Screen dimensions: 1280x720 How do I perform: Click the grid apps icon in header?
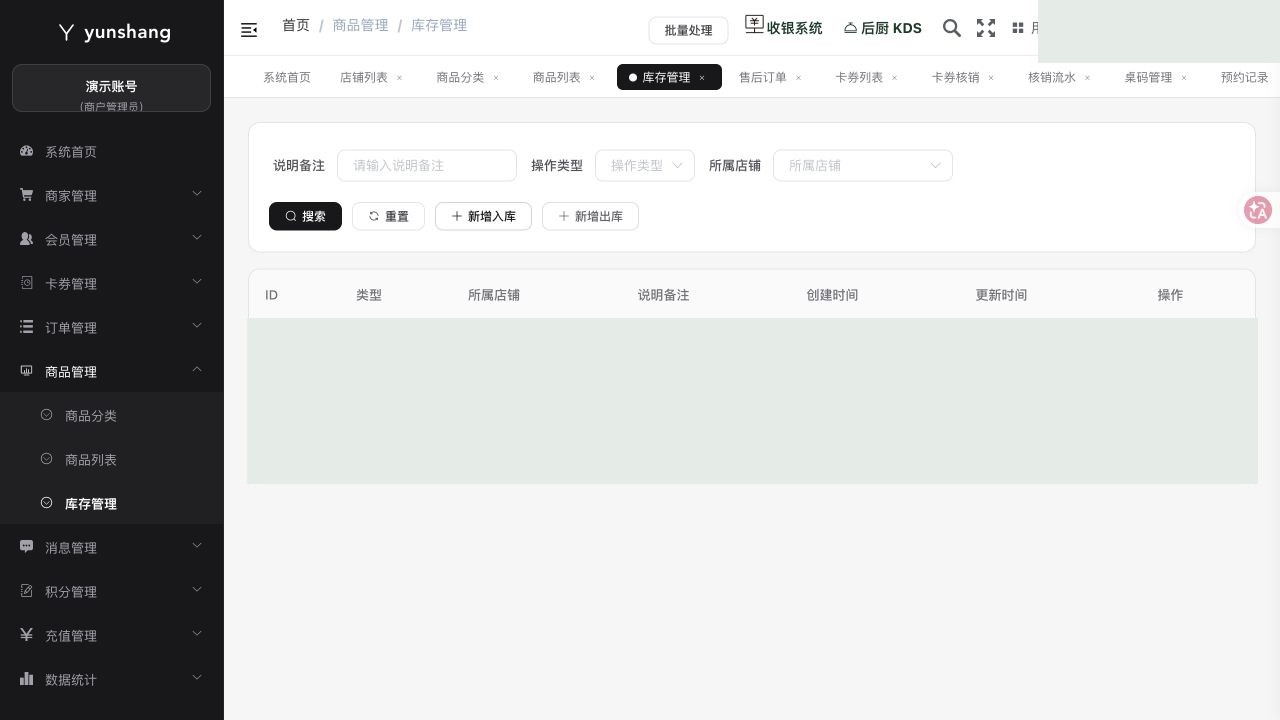coord(1018,28)
